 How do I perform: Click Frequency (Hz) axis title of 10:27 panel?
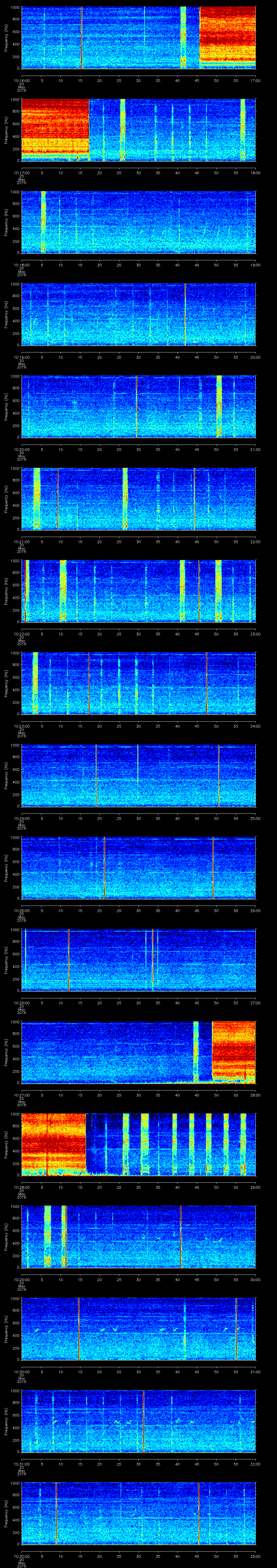click(6, 1052)
